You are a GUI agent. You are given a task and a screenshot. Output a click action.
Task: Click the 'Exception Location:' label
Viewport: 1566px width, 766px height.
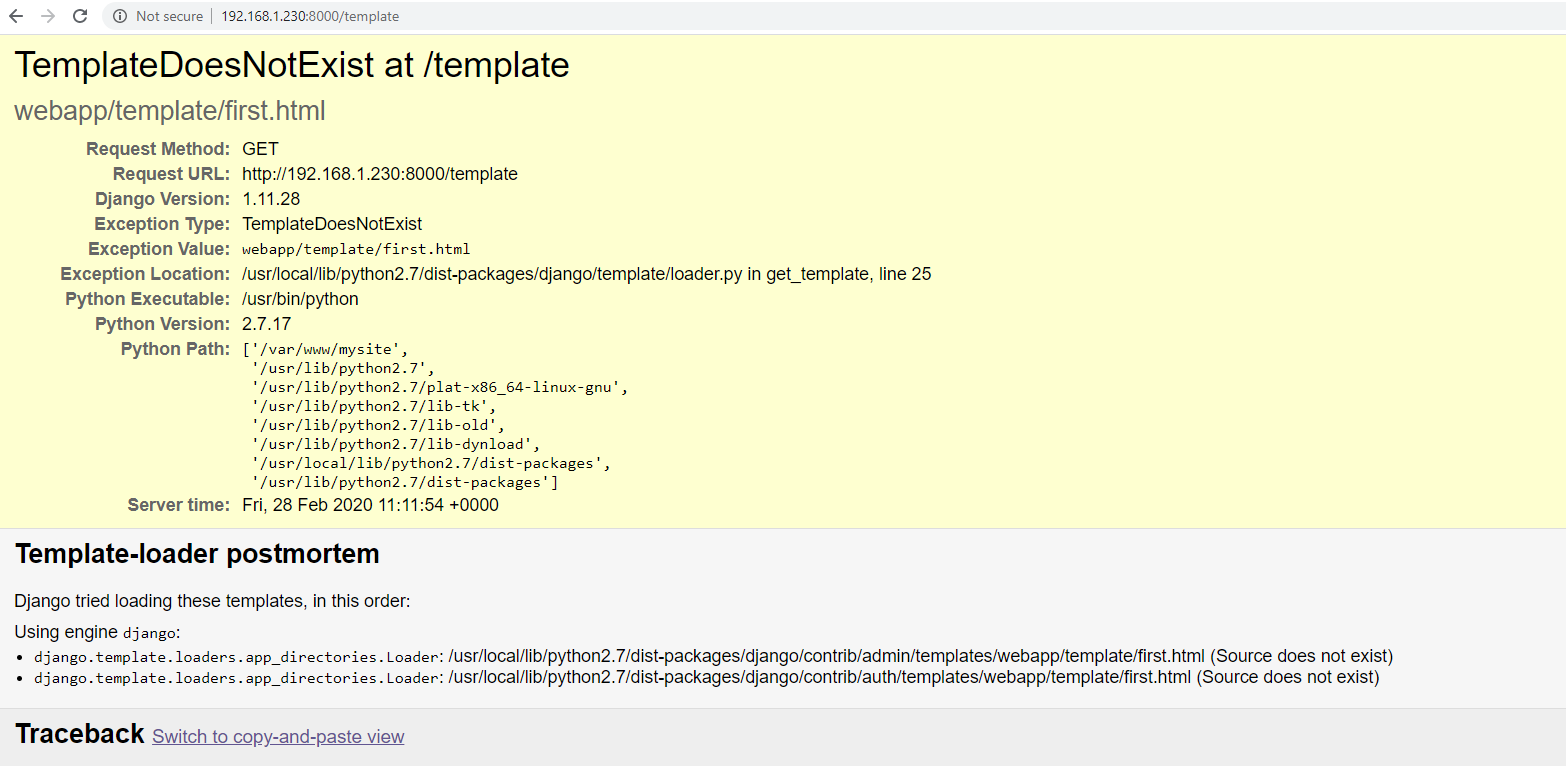click(x=145, y=274)
